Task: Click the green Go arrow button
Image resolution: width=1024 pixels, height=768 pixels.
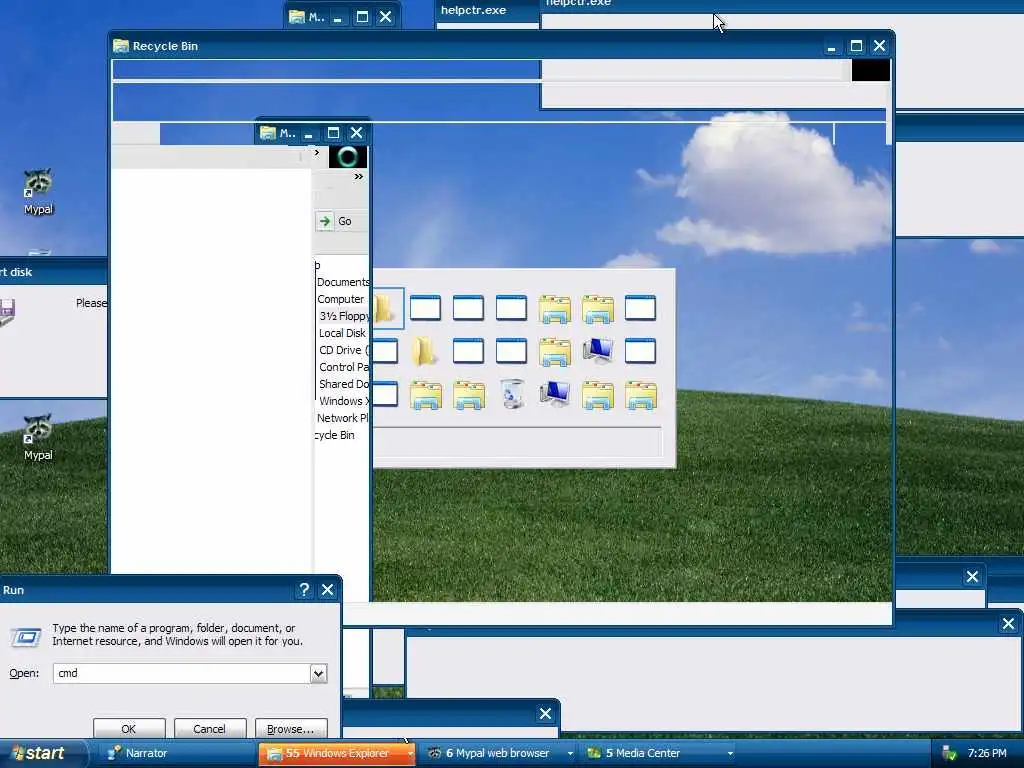Action: pyautogui.click(x=325, y=221)
